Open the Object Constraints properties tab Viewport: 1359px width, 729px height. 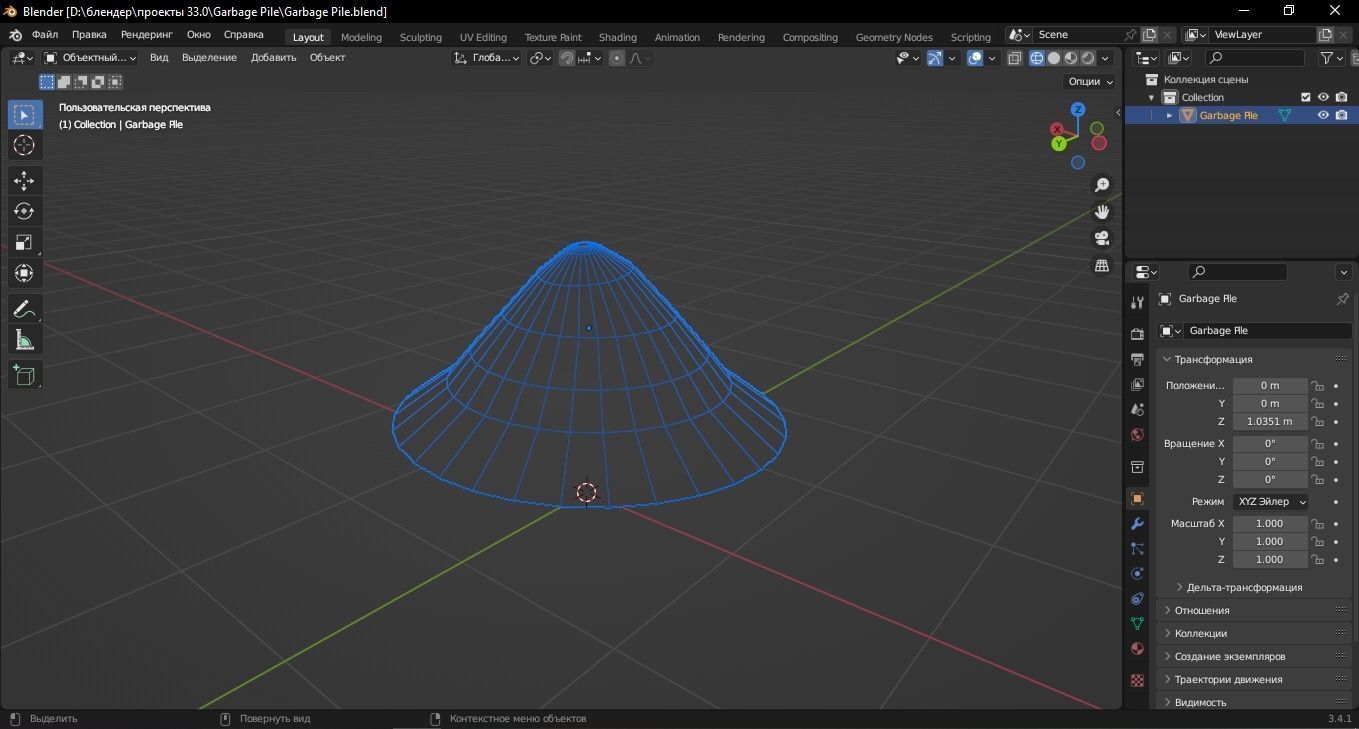1137,599
